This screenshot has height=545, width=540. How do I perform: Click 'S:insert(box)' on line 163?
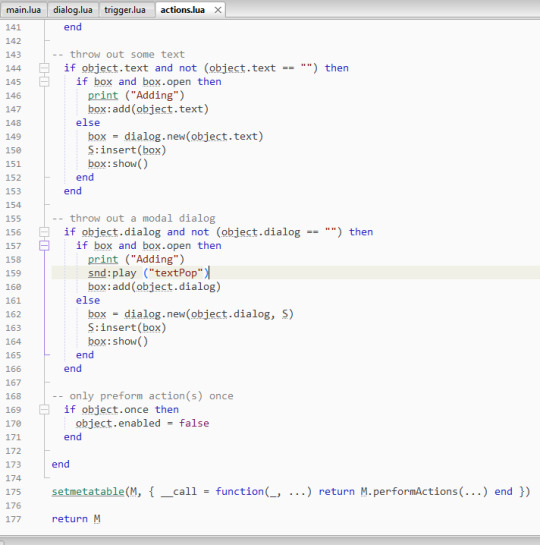127,328
